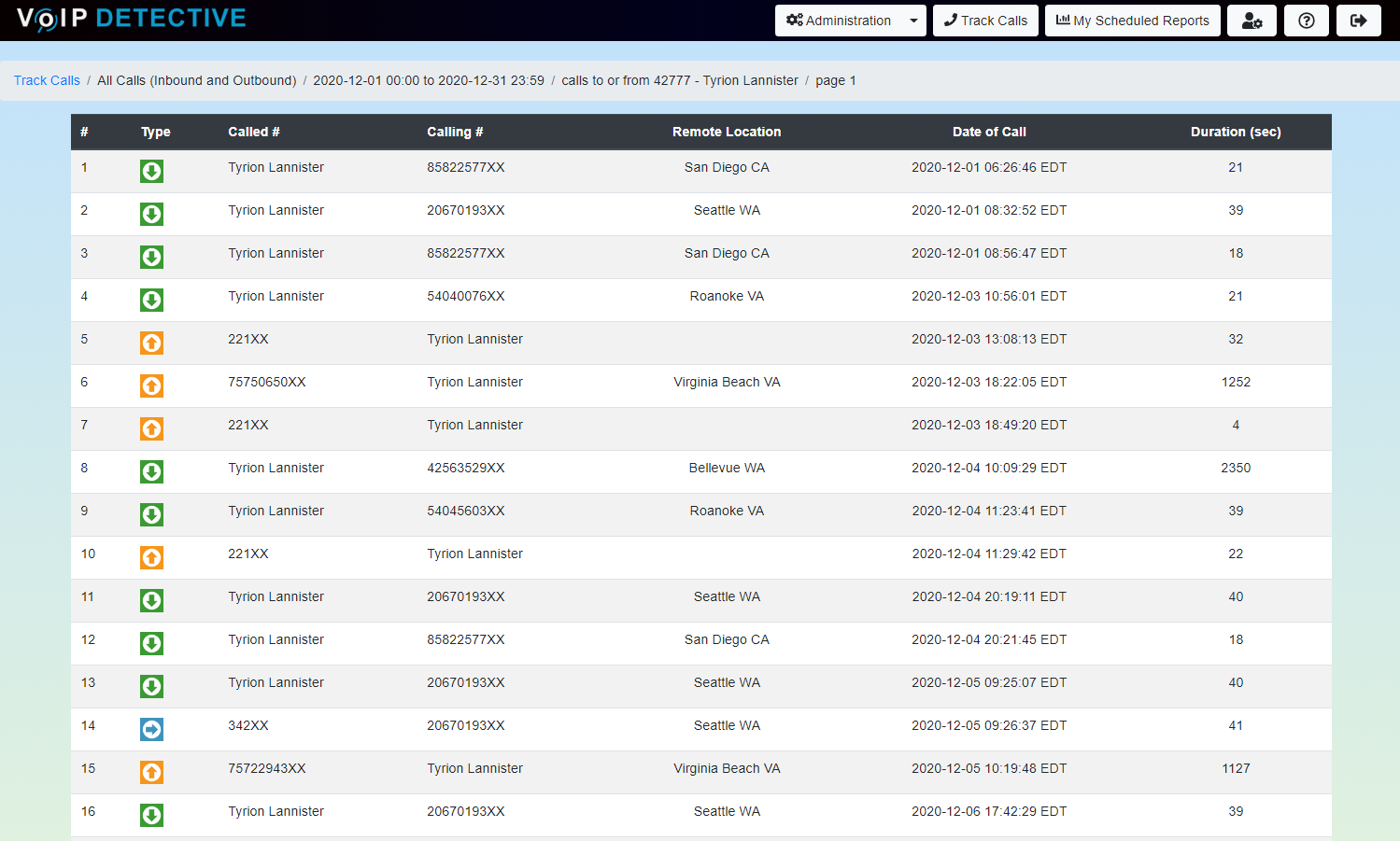This screenshot has height=841, width=1400.
Task: Click the Type column header
Action: (156, 132)
